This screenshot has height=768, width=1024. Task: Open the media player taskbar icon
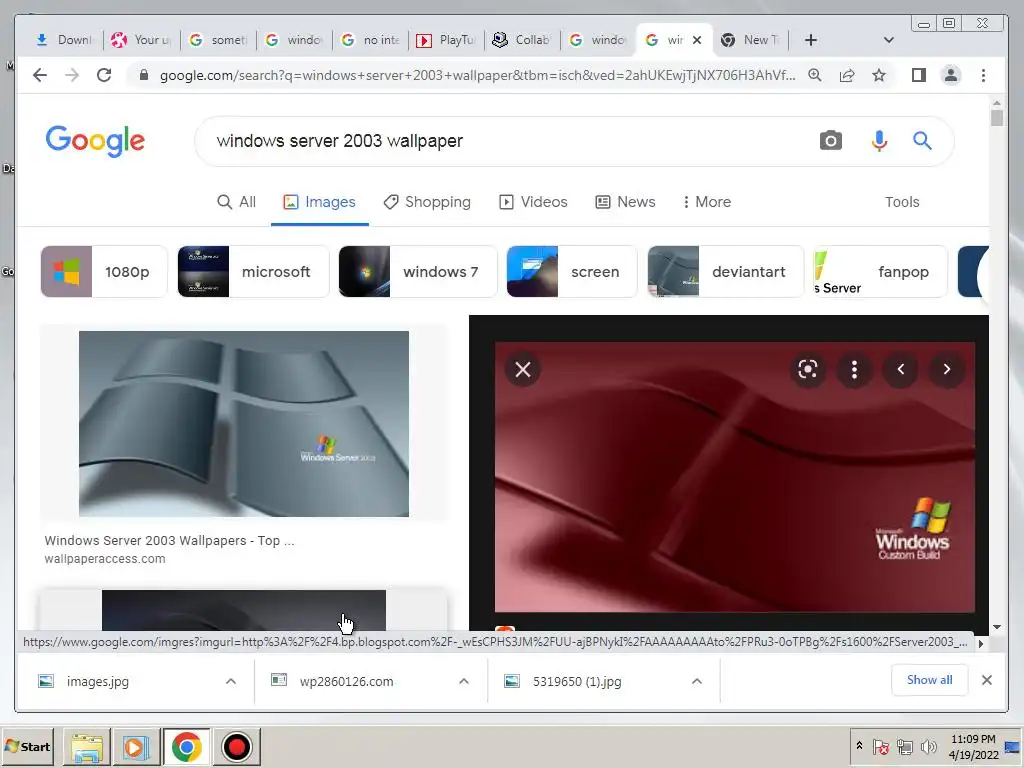coord(136,746)
